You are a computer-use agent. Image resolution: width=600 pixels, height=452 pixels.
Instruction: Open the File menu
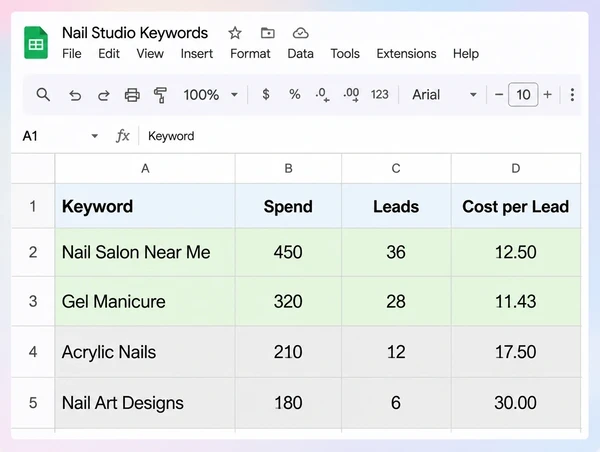click(72, 54)
